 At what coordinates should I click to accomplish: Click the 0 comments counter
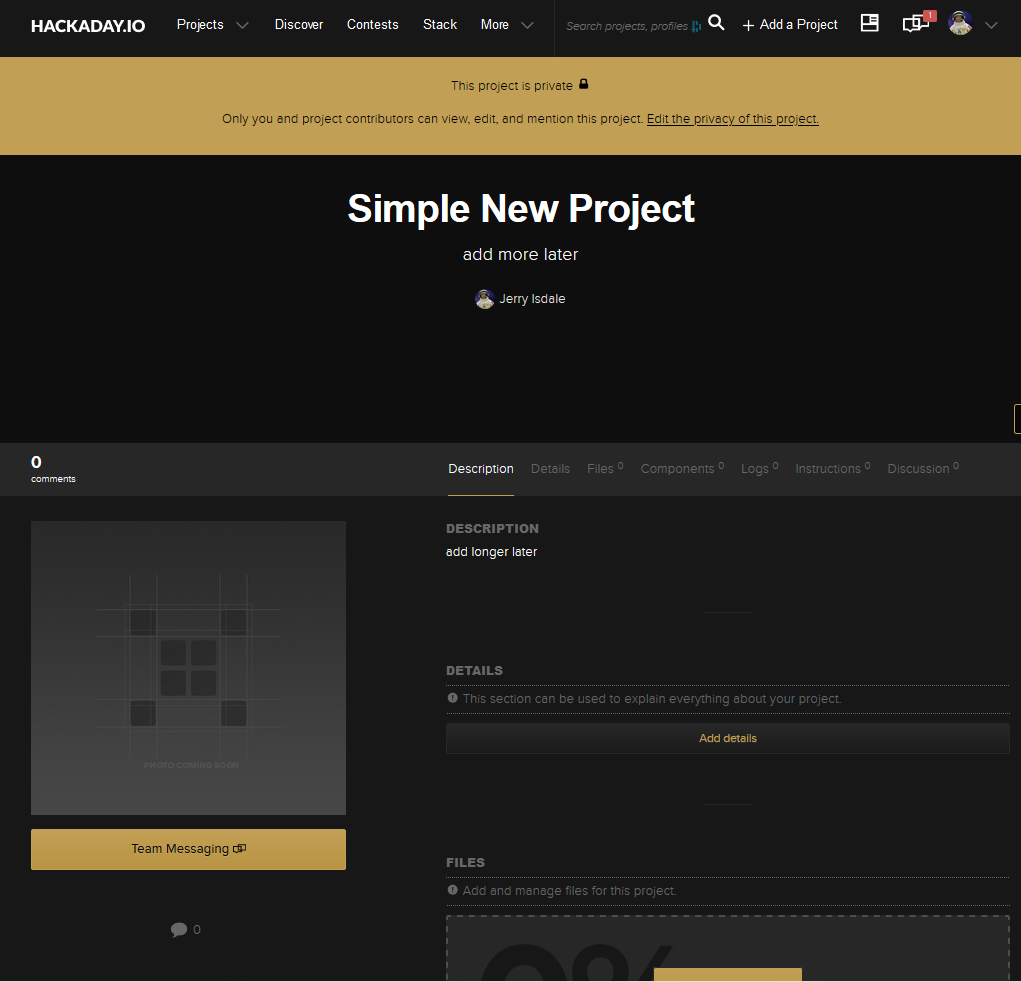53,469
